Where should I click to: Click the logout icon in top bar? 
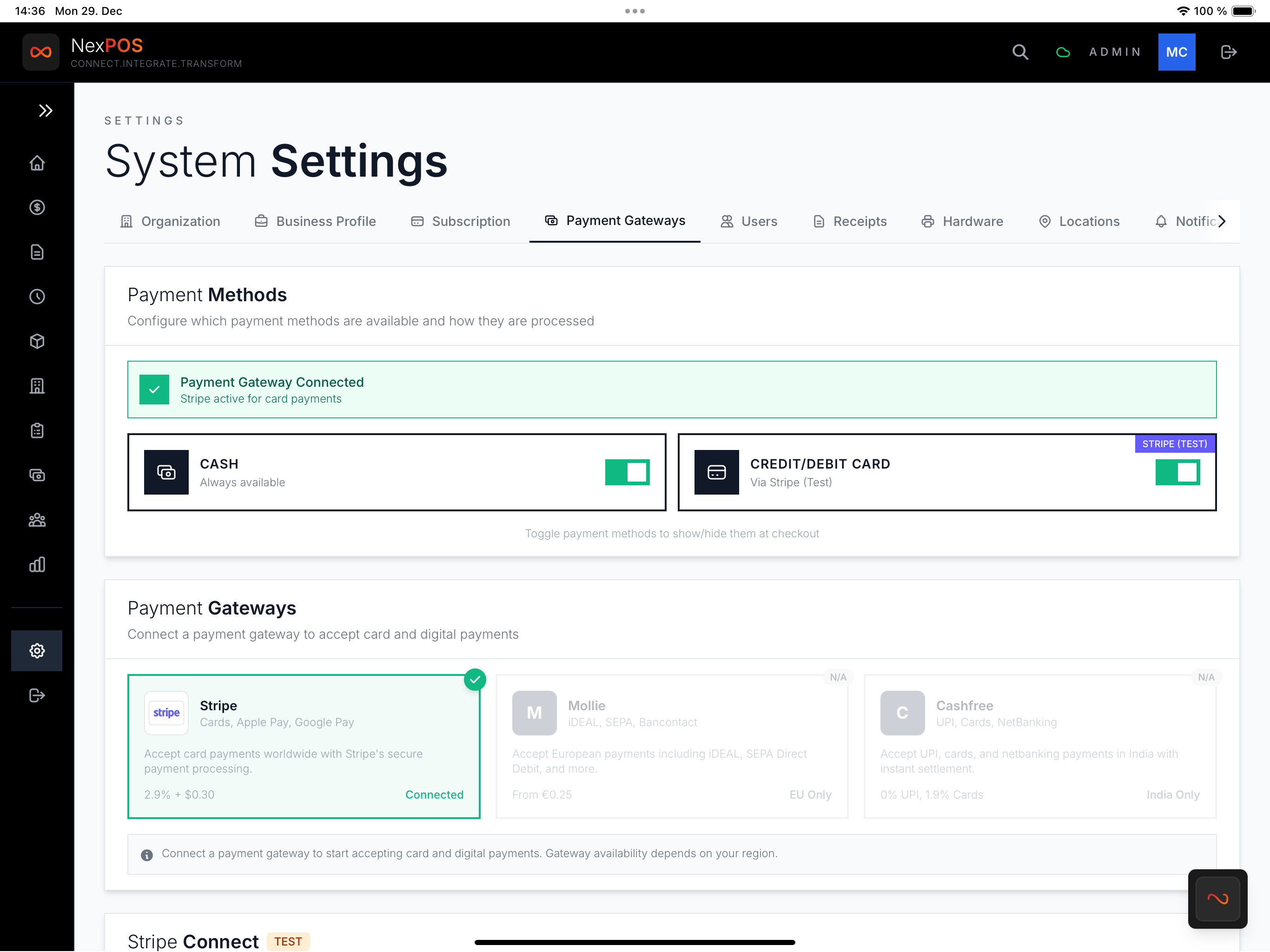click(1228, 52)
